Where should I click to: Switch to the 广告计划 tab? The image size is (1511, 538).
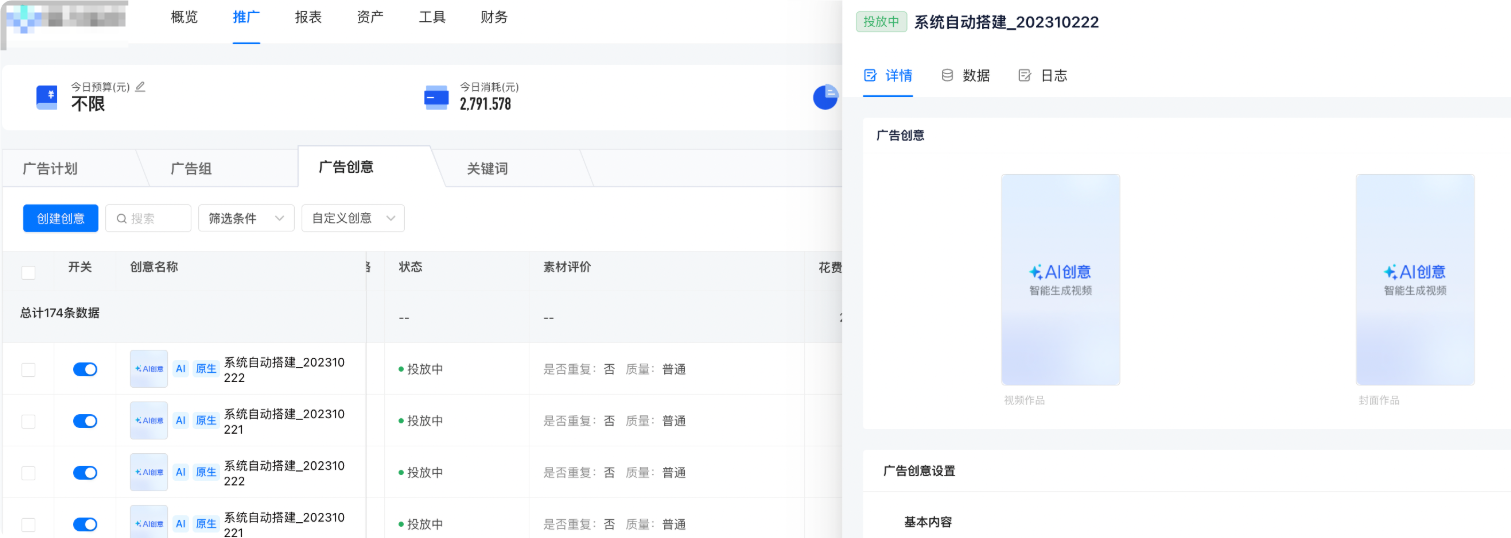(x=50, y=168)
